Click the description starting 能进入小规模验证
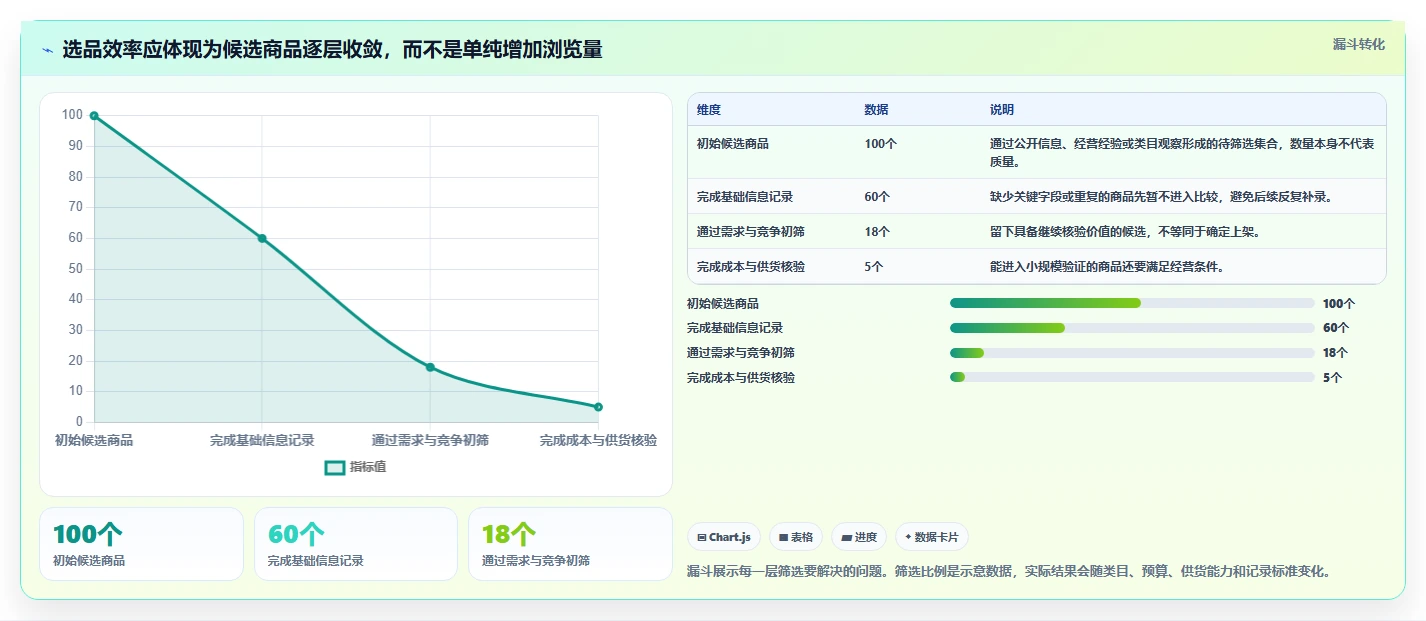 pos(1107,267)
